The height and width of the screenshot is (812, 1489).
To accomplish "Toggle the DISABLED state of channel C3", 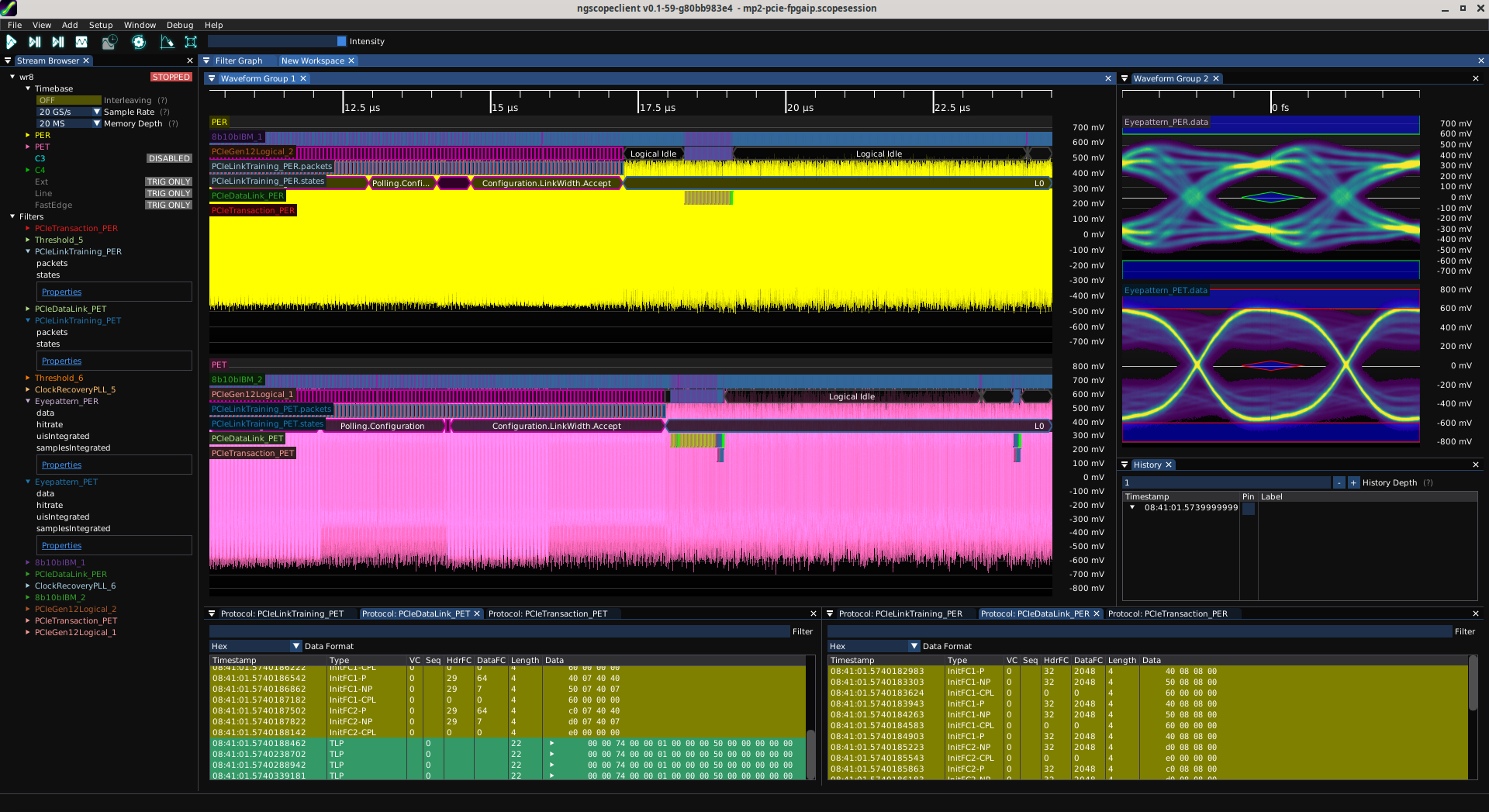I will (169, 159).
